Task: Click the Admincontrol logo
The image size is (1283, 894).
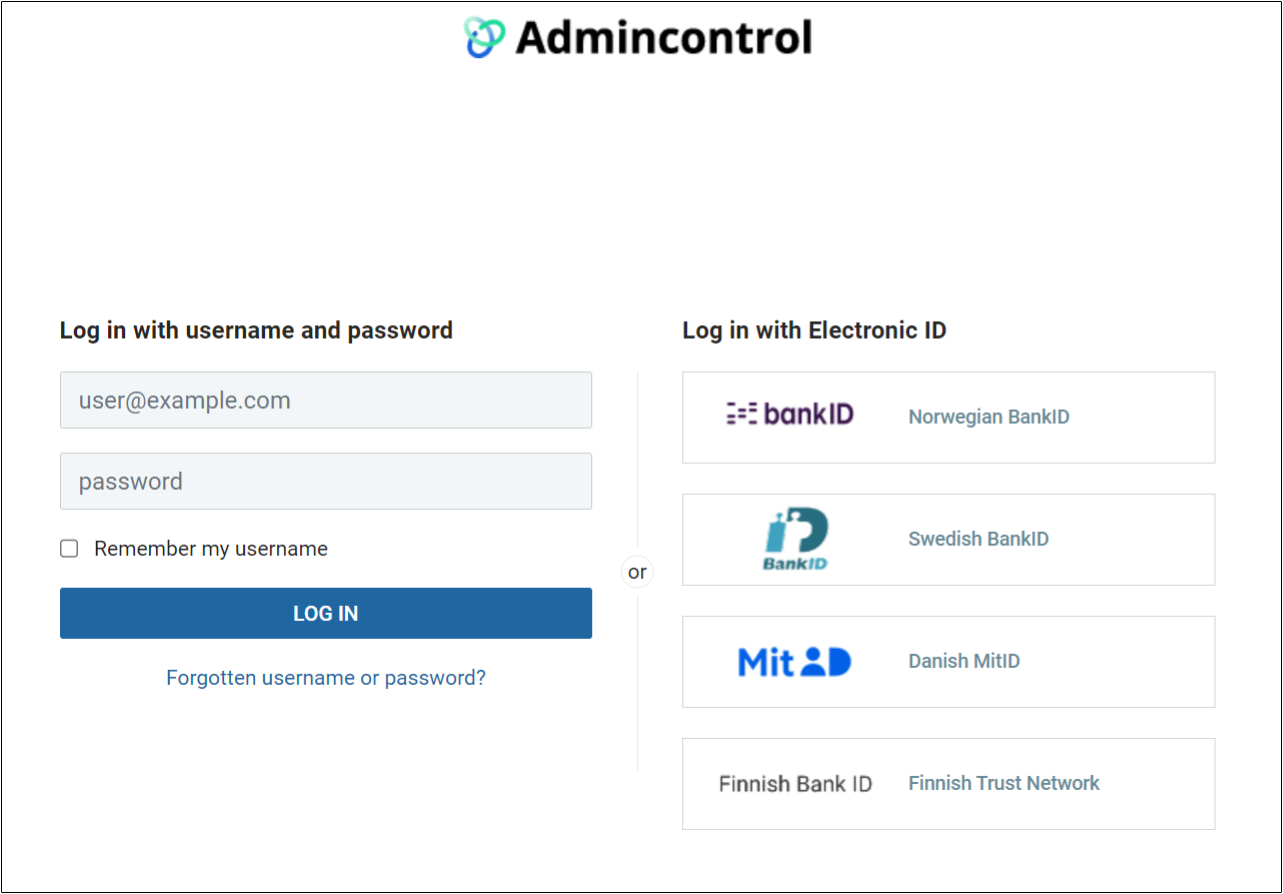Action: (x=637, y=36)
